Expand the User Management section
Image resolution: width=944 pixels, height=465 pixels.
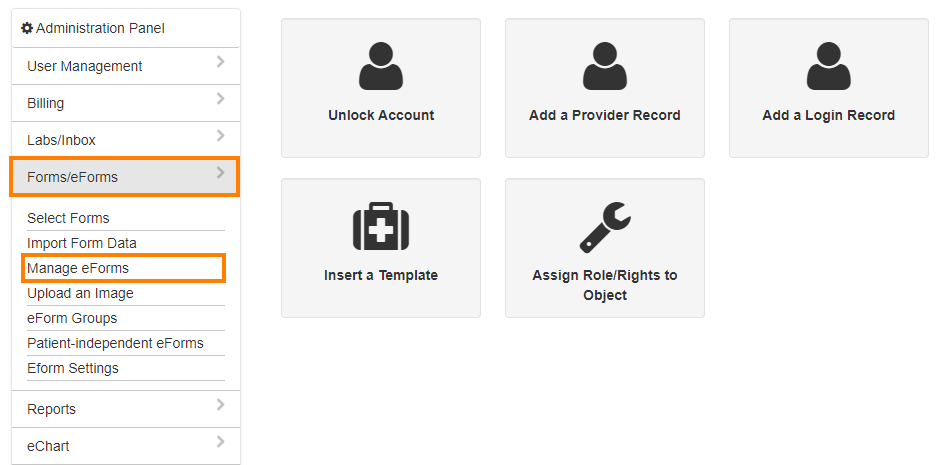click(126, 66)
